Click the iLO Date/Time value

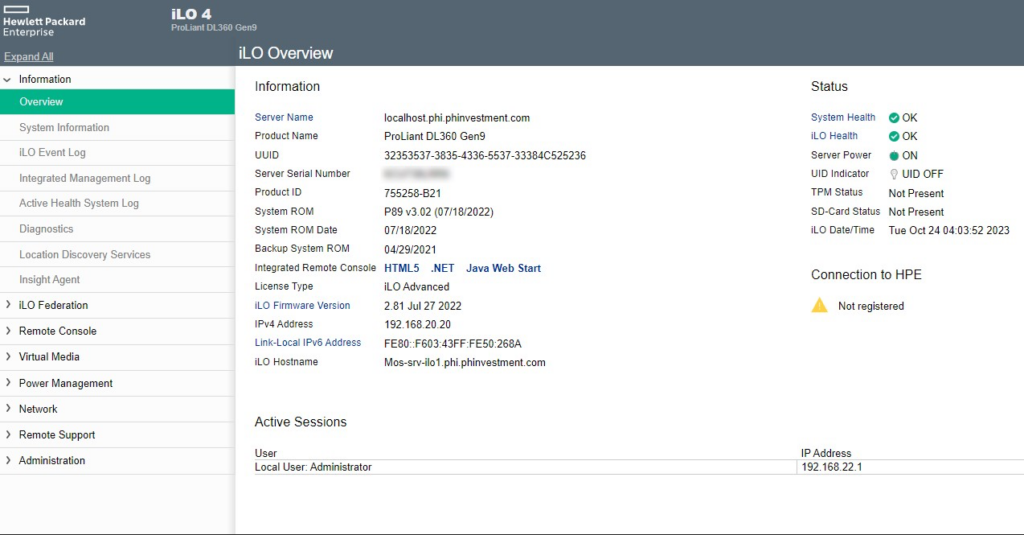click(x=949, y=230)
